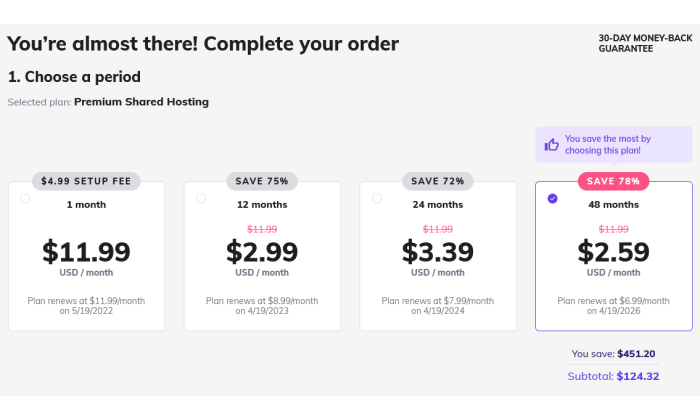700x420 pixels.
Task: Select the 12 months radio button
Action: (201, 199)
